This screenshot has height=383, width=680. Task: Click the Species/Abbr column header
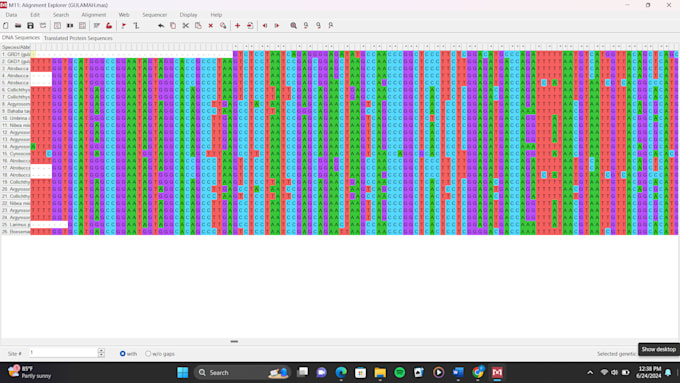(x=16, y=47)
